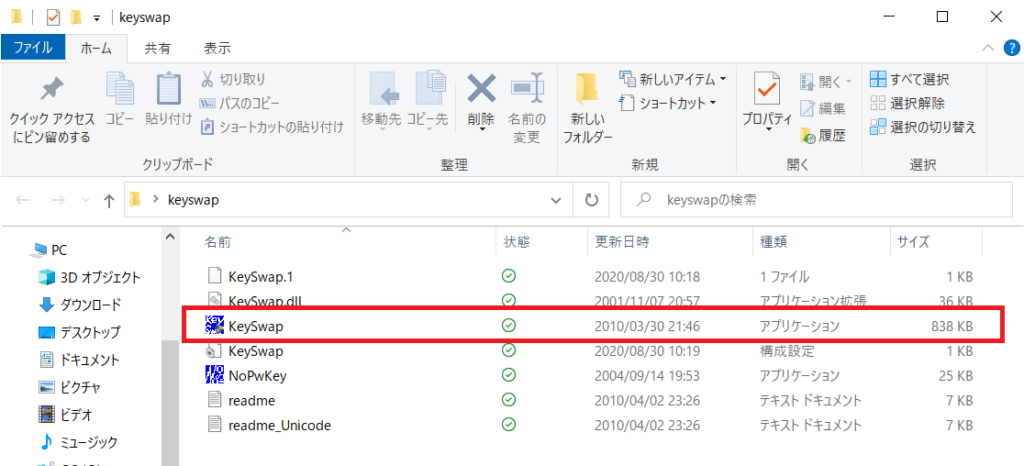The width and height of the screenshot is (1024, 466).
Task: Collapse the ribbon with the chevron
Action: coord(988,48)
